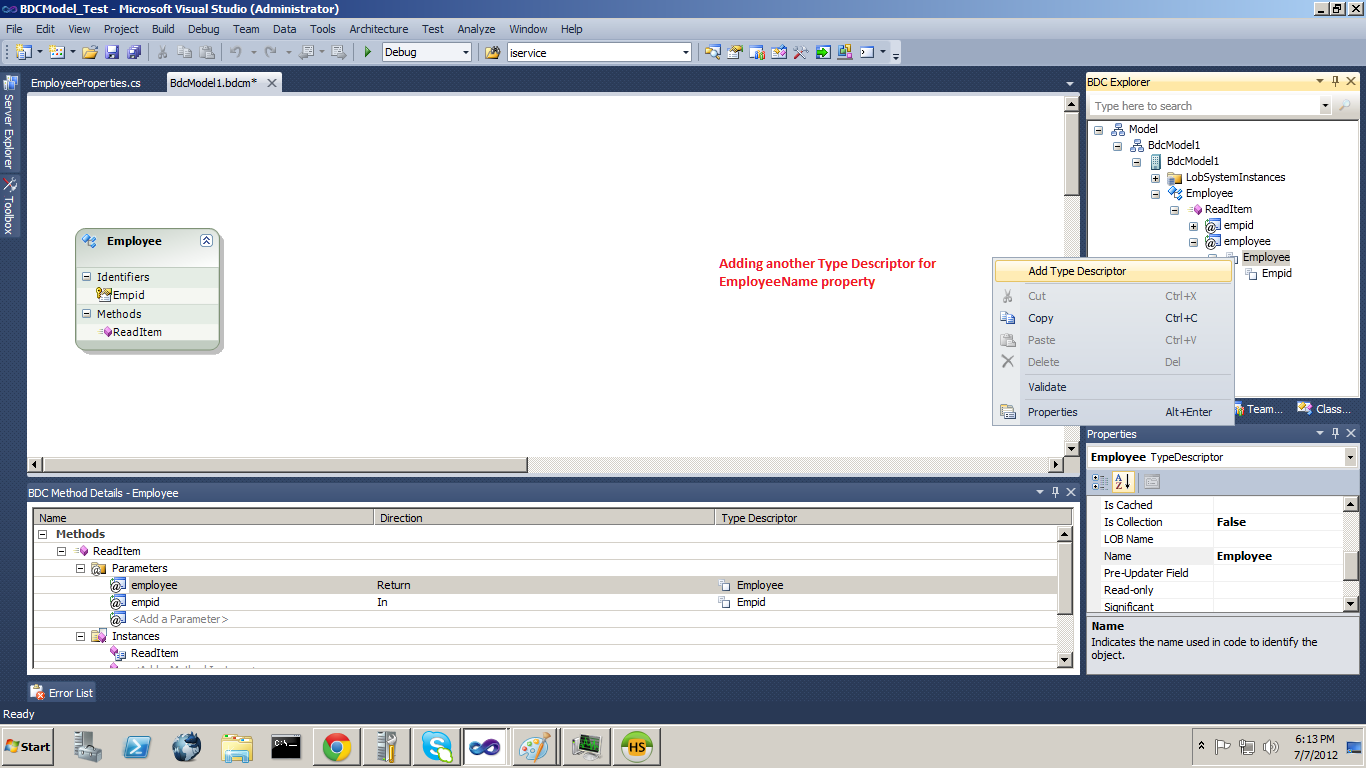Open the Error List tab
The width and height of the screenshot is (1366, 768).
[x=62, y=692]
